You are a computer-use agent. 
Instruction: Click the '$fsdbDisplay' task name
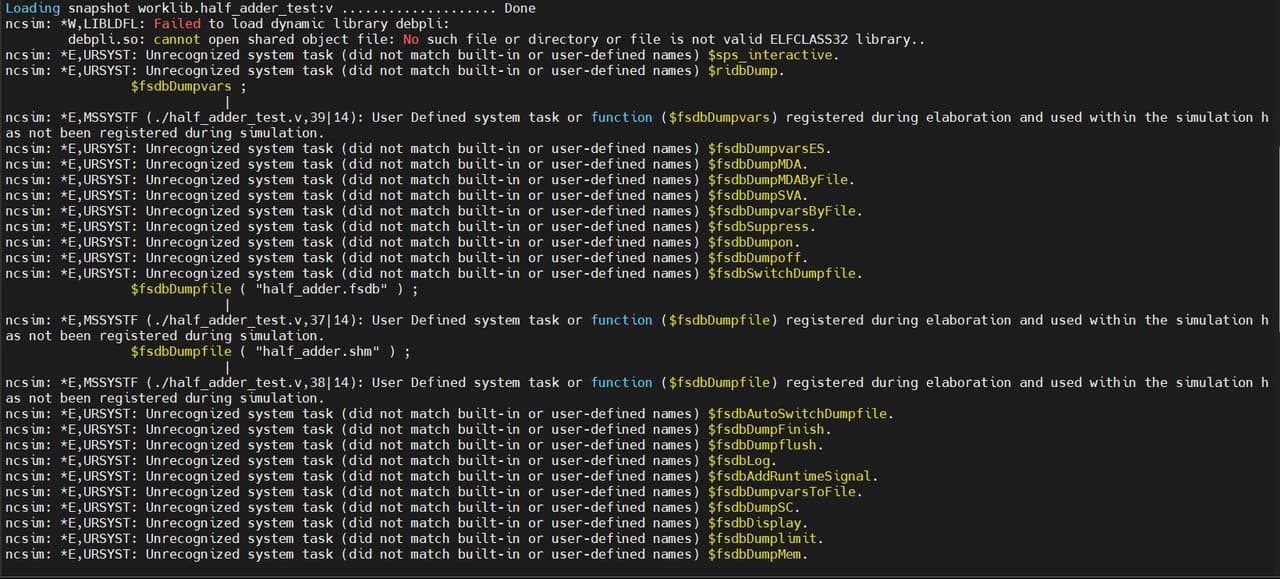pos(753,523)
